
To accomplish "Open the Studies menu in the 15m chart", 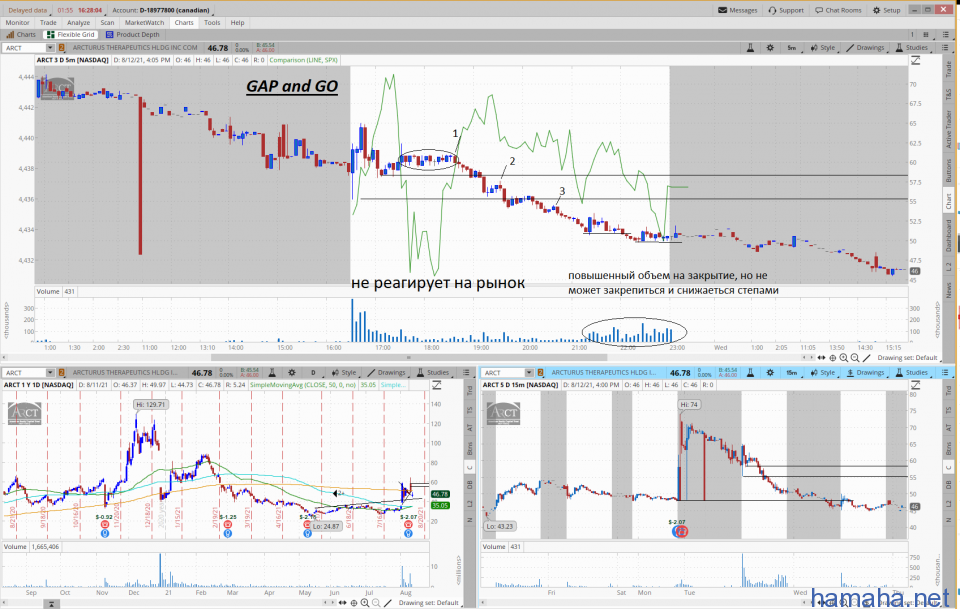I will 912,373.
